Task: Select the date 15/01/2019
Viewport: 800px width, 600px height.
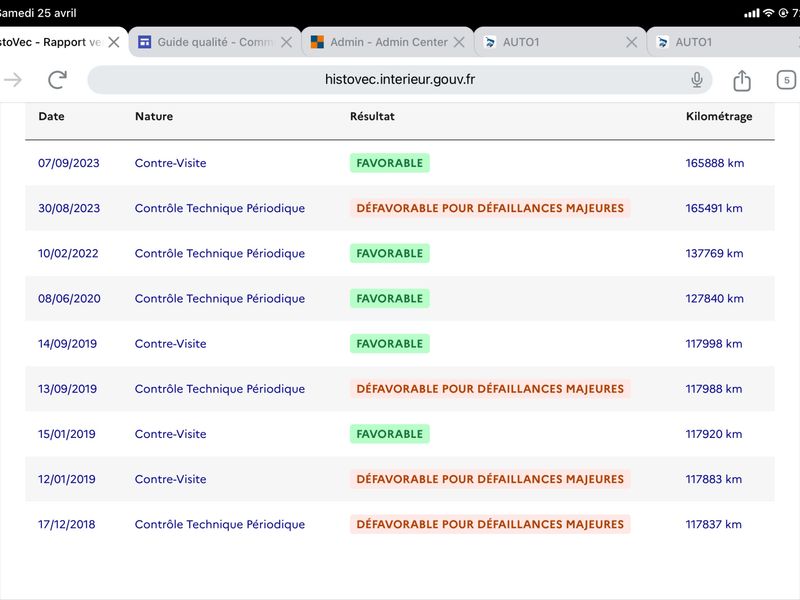Action: (67, 434)
